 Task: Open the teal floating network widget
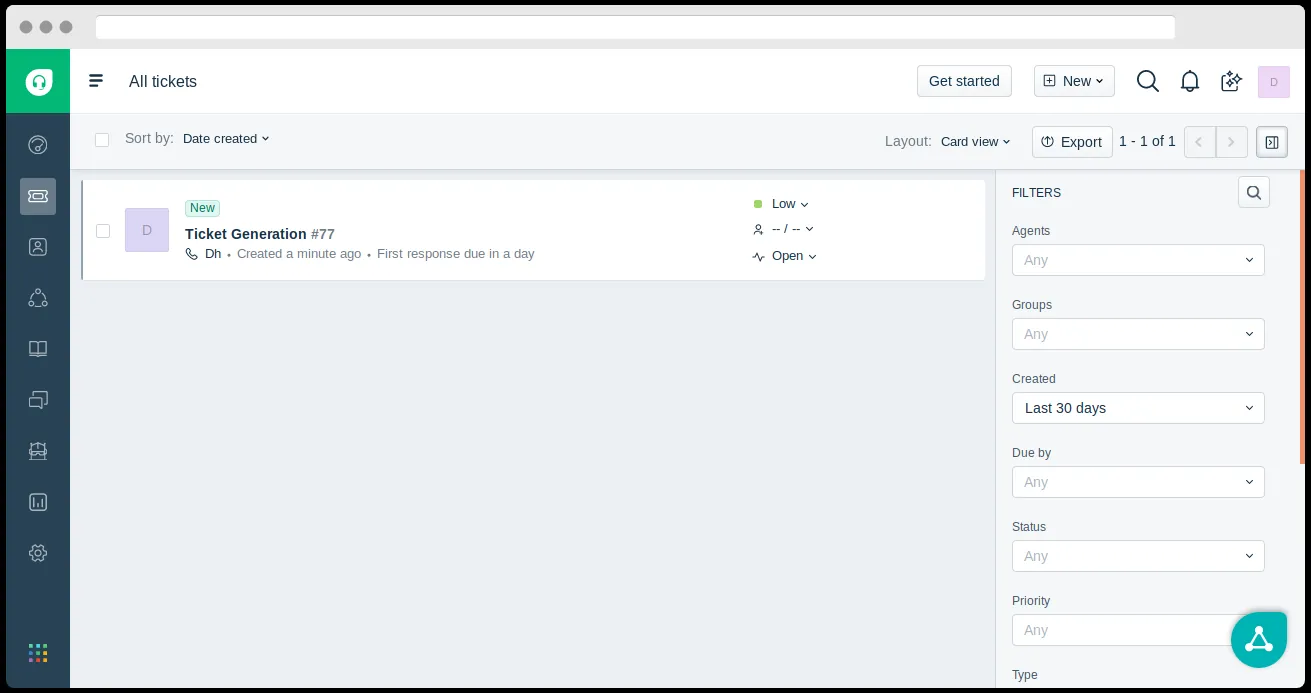pyautogui.click(x=1259, y=639)
